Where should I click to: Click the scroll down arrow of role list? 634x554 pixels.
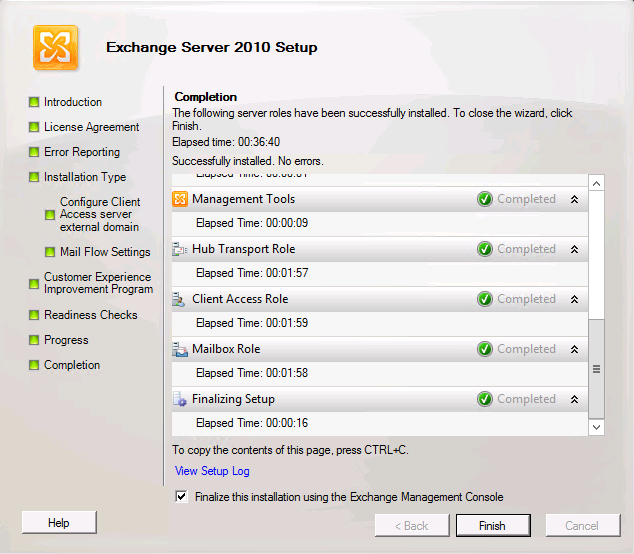point(596,427)
